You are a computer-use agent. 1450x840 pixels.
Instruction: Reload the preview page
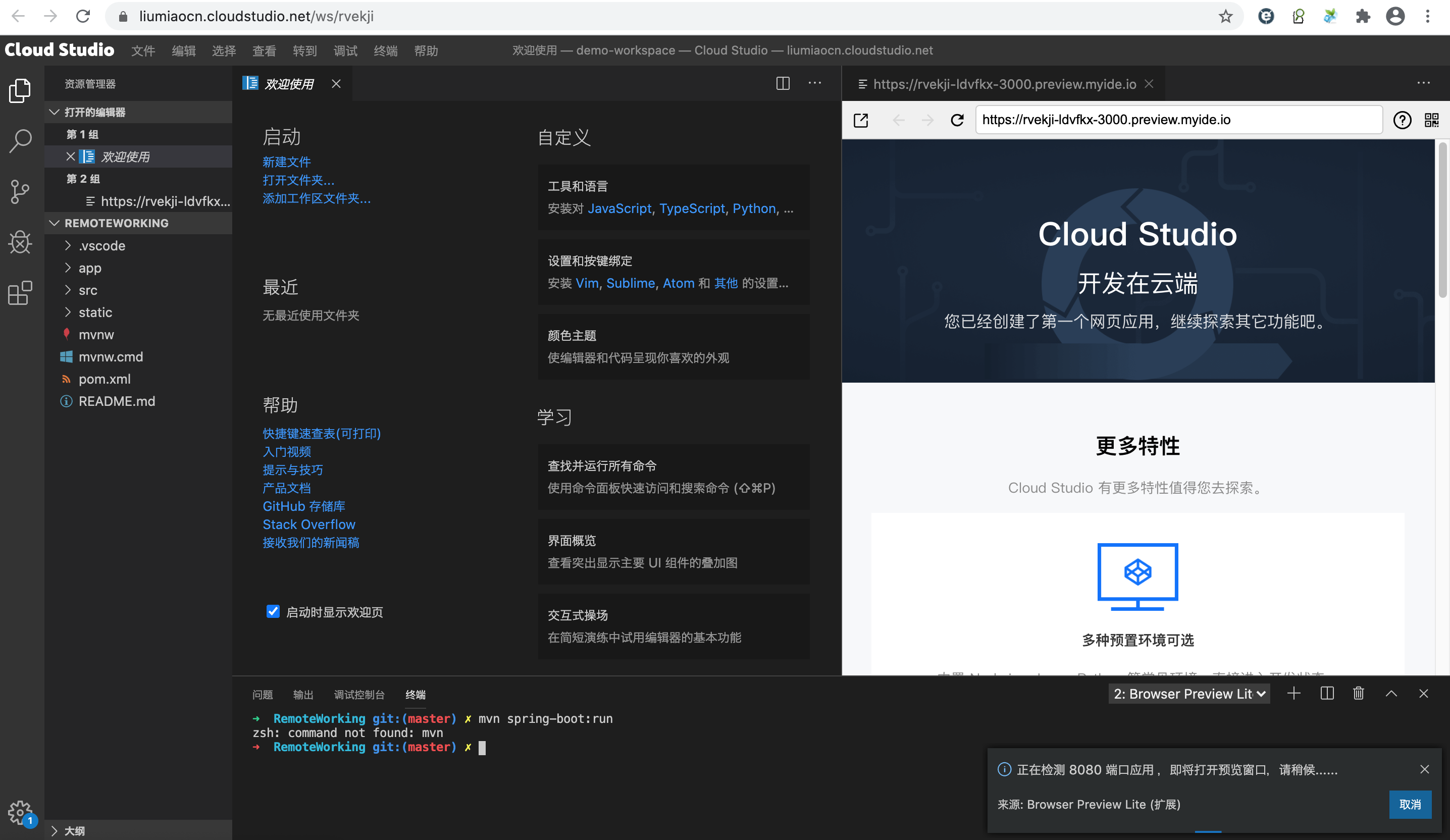tap(957, 120)
